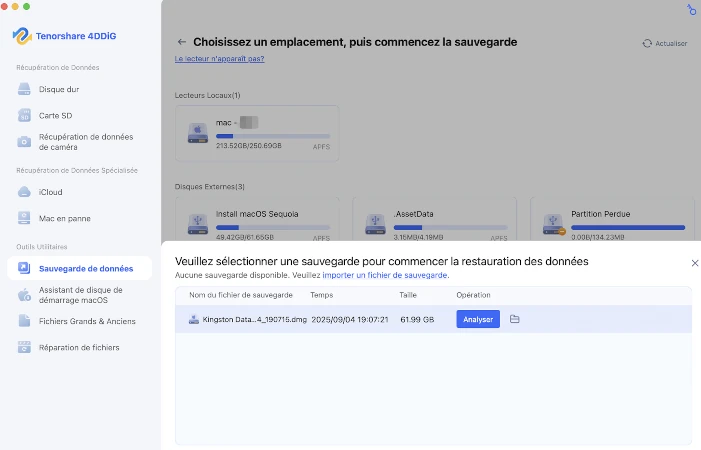Click 'Nom du fichier de sauvegarde' column header
This screenshot has width=701, height=450.
pyautogui.click(x=241, y=295)
